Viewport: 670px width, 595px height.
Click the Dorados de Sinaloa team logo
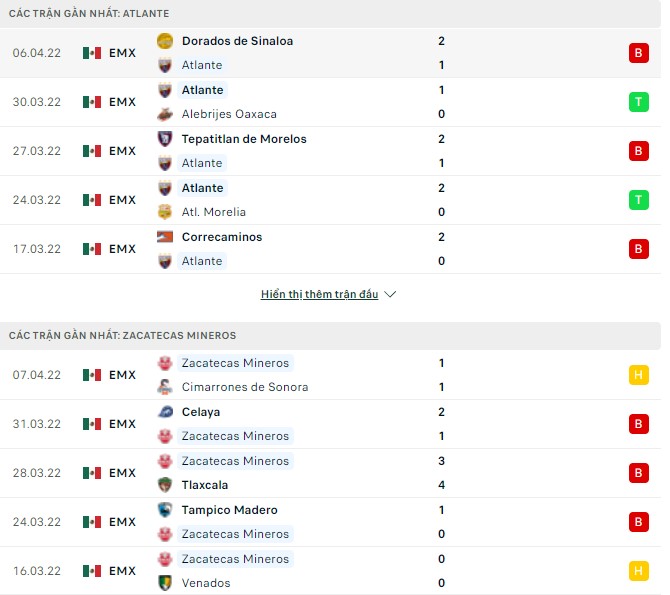point(165,41)
